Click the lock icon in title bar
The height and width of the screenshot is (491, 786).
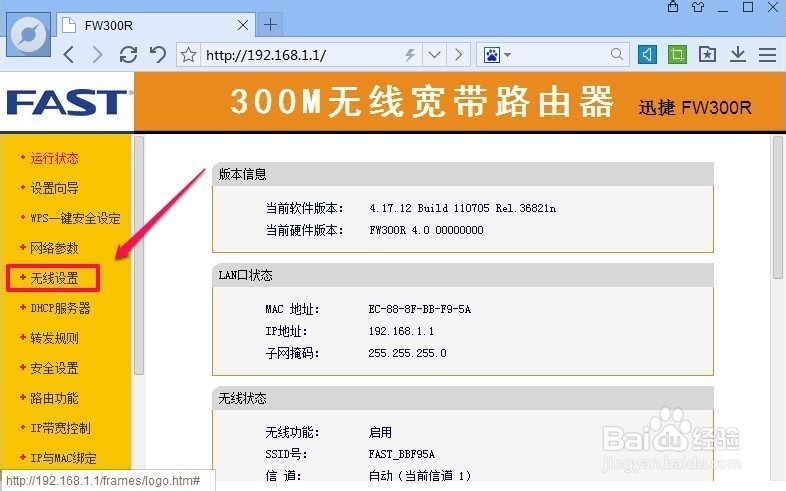pyautogui.click(x=673, y=7)
